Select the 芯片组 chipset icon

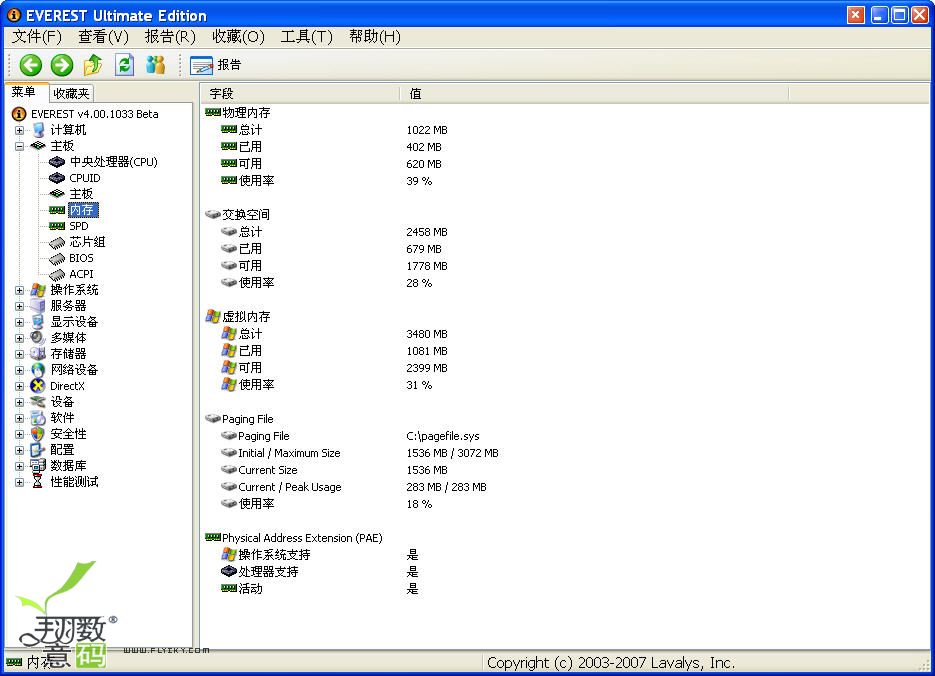tap(57, 242)
